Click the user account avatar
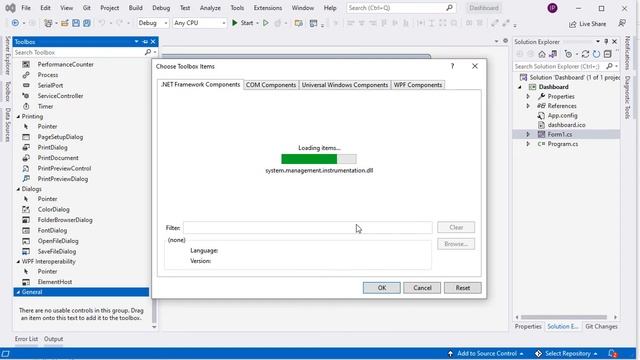This screenshot has width=640, height=360. pos(552,8)
